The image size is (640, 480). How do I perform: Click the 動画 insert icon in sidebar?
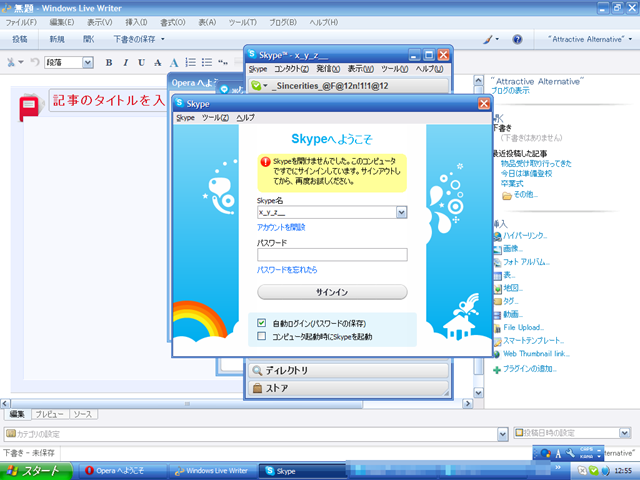(x=497, y=315)
